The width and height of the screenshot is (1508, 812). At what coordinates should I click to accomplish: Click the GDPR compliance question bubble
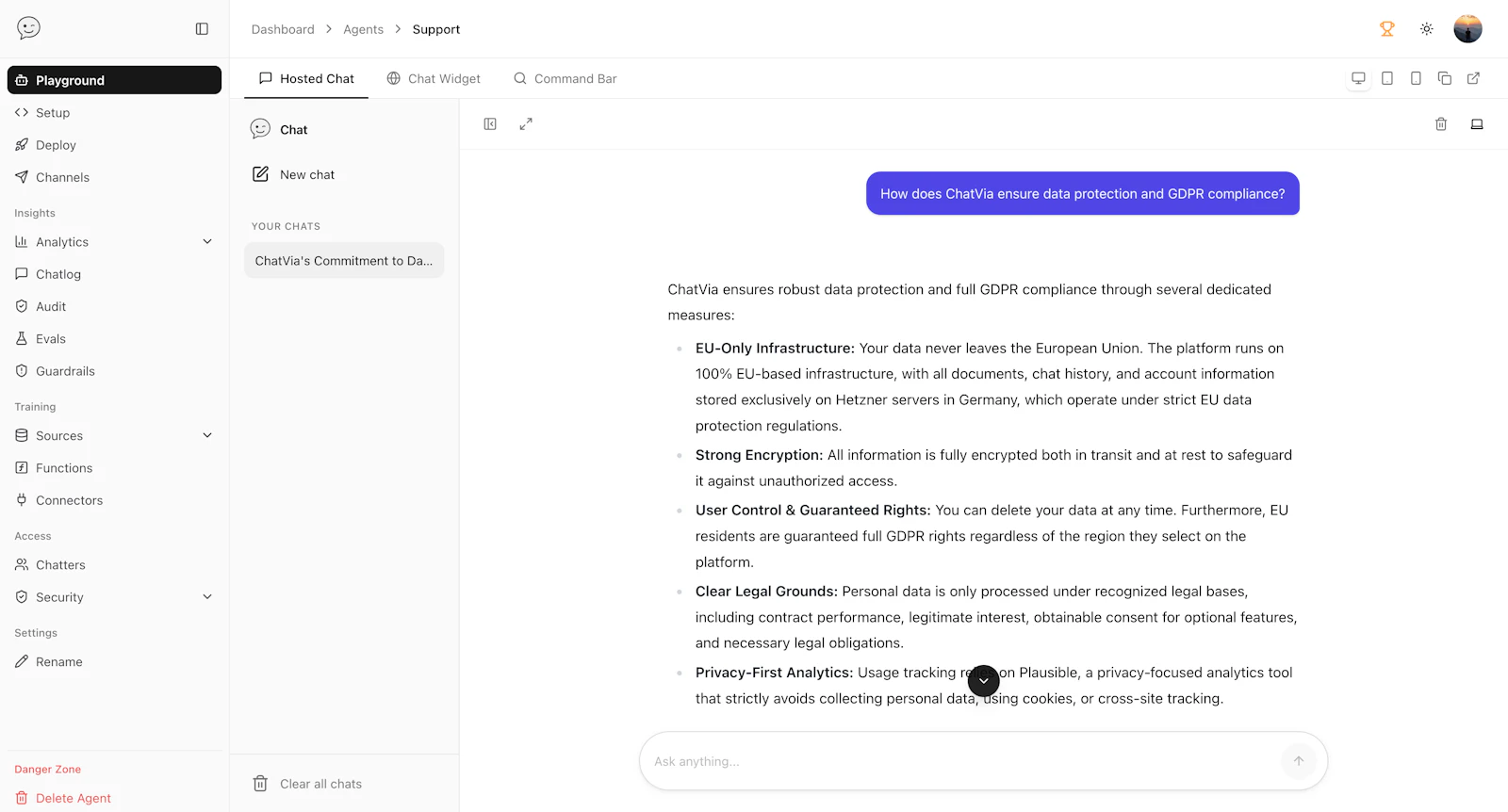pos(1083,194)
